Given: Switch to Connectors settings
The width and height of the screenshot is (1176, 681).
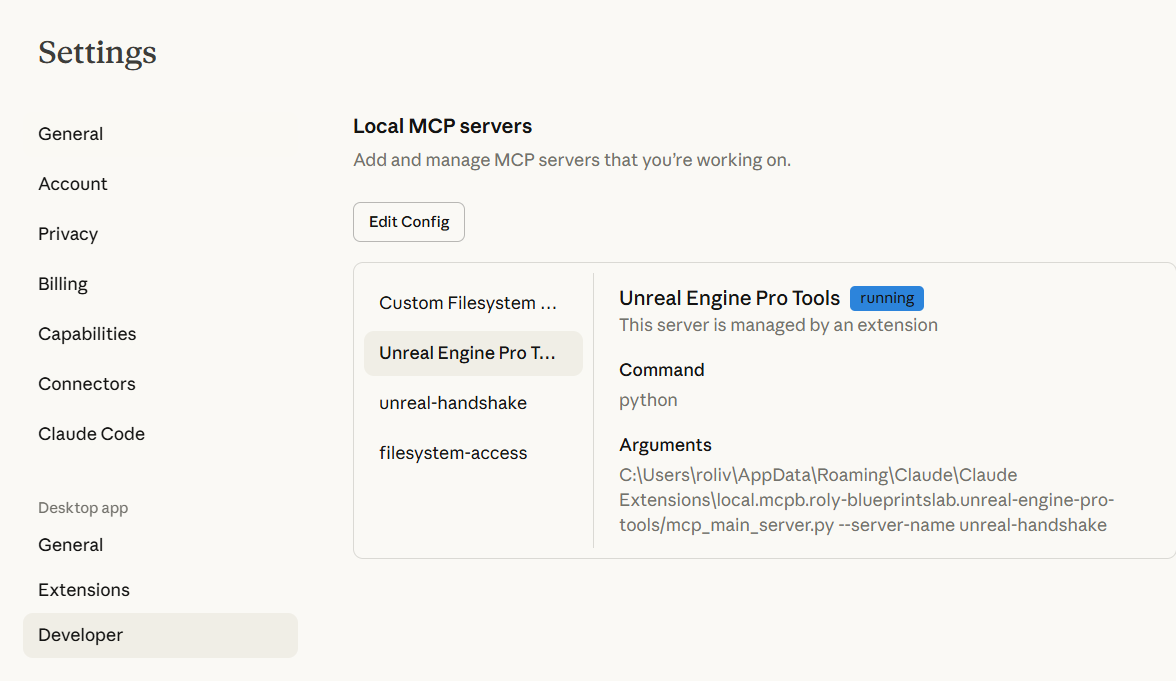Looking at the screenshot, I should pyautogui.click(x=87, y=384).
